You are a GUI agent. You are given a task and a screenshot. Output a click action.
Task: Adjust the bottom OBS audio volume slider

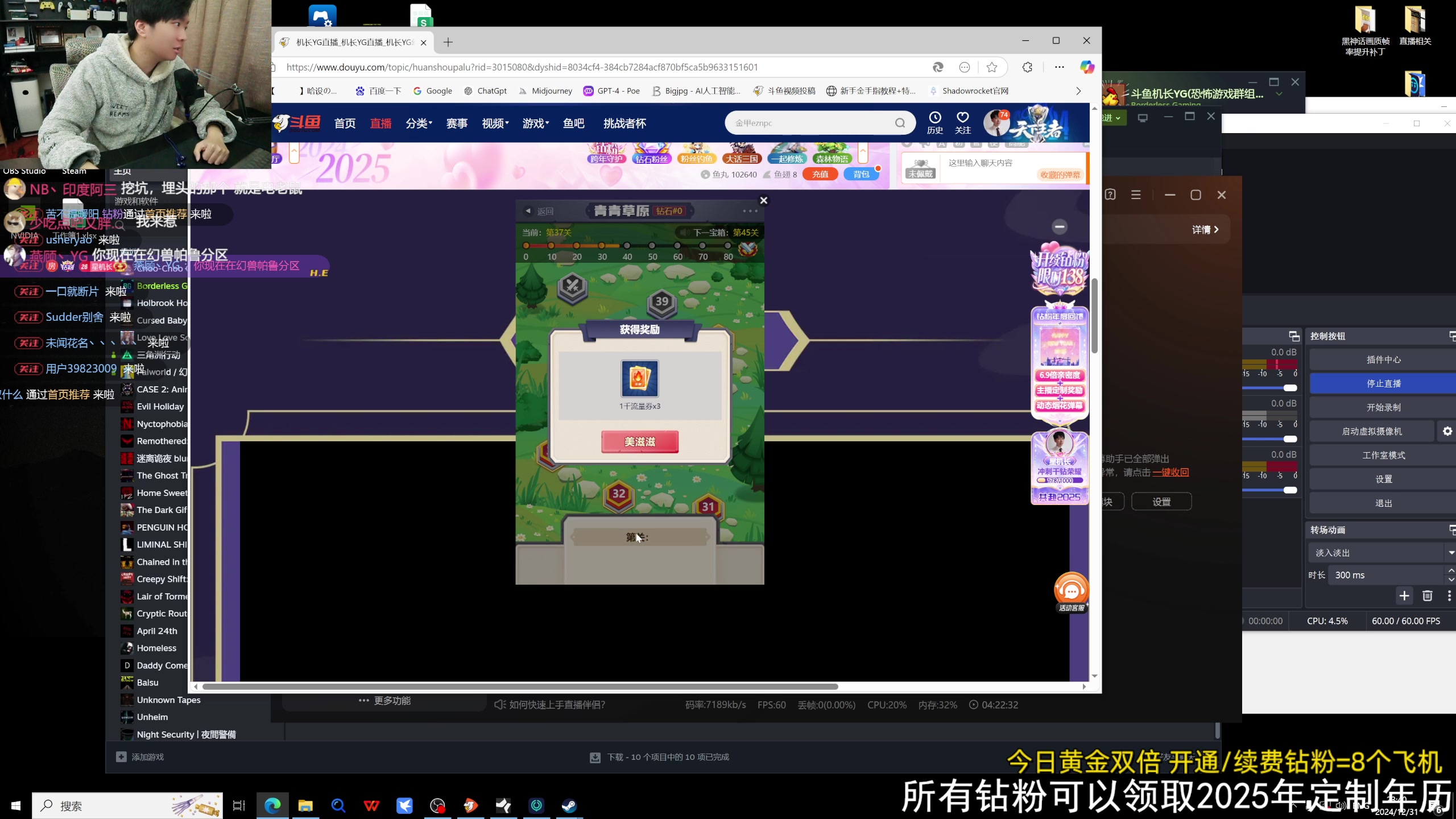pyautogui.click(x=1290, y=490)
